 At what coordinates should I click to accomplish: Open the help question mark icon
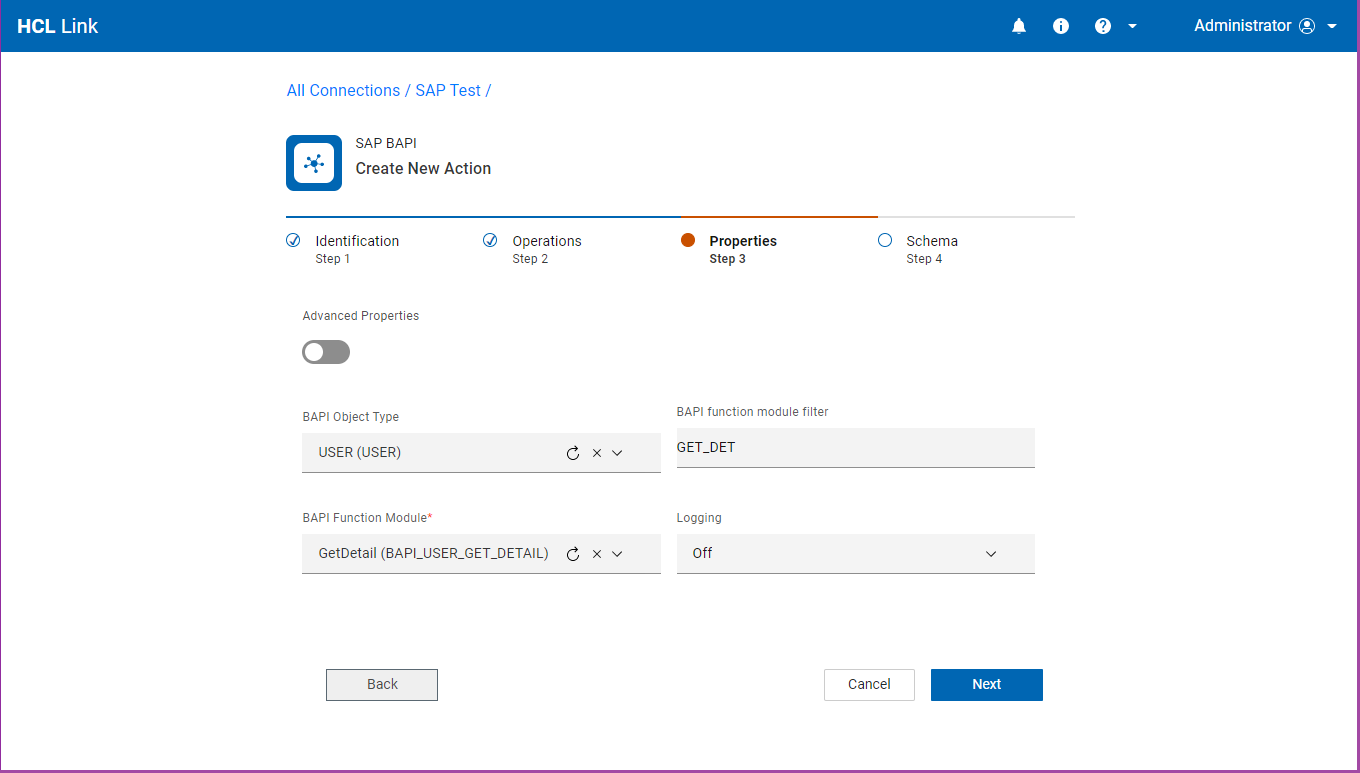point(1103,26)
